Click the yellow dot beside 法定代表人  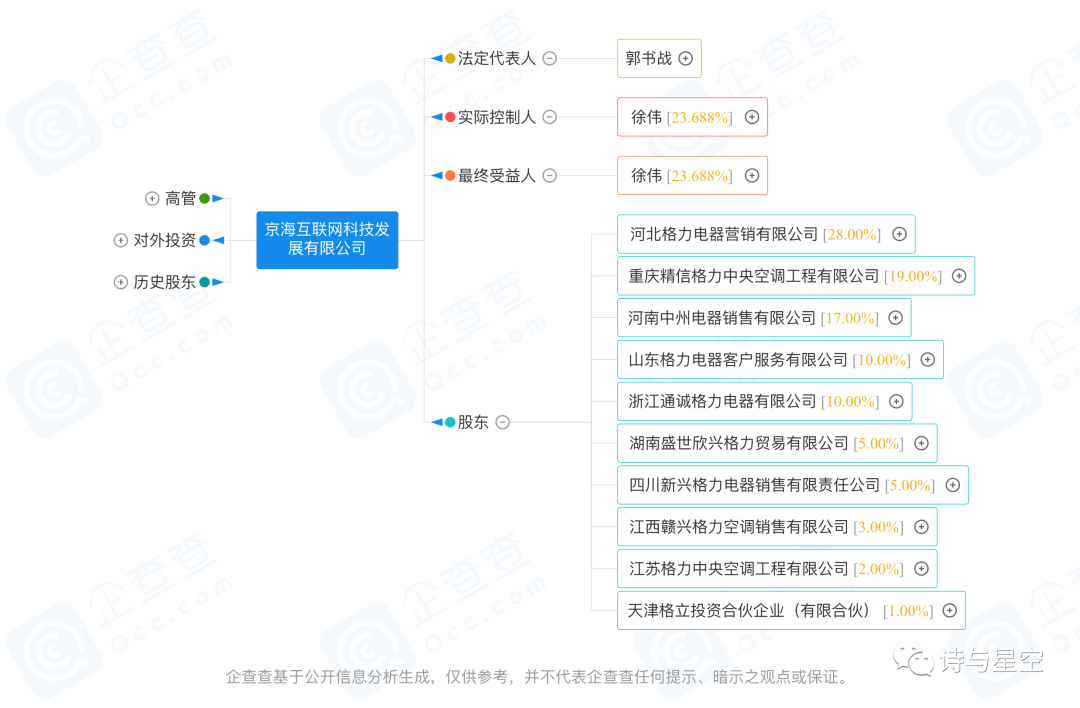[450, 59]
